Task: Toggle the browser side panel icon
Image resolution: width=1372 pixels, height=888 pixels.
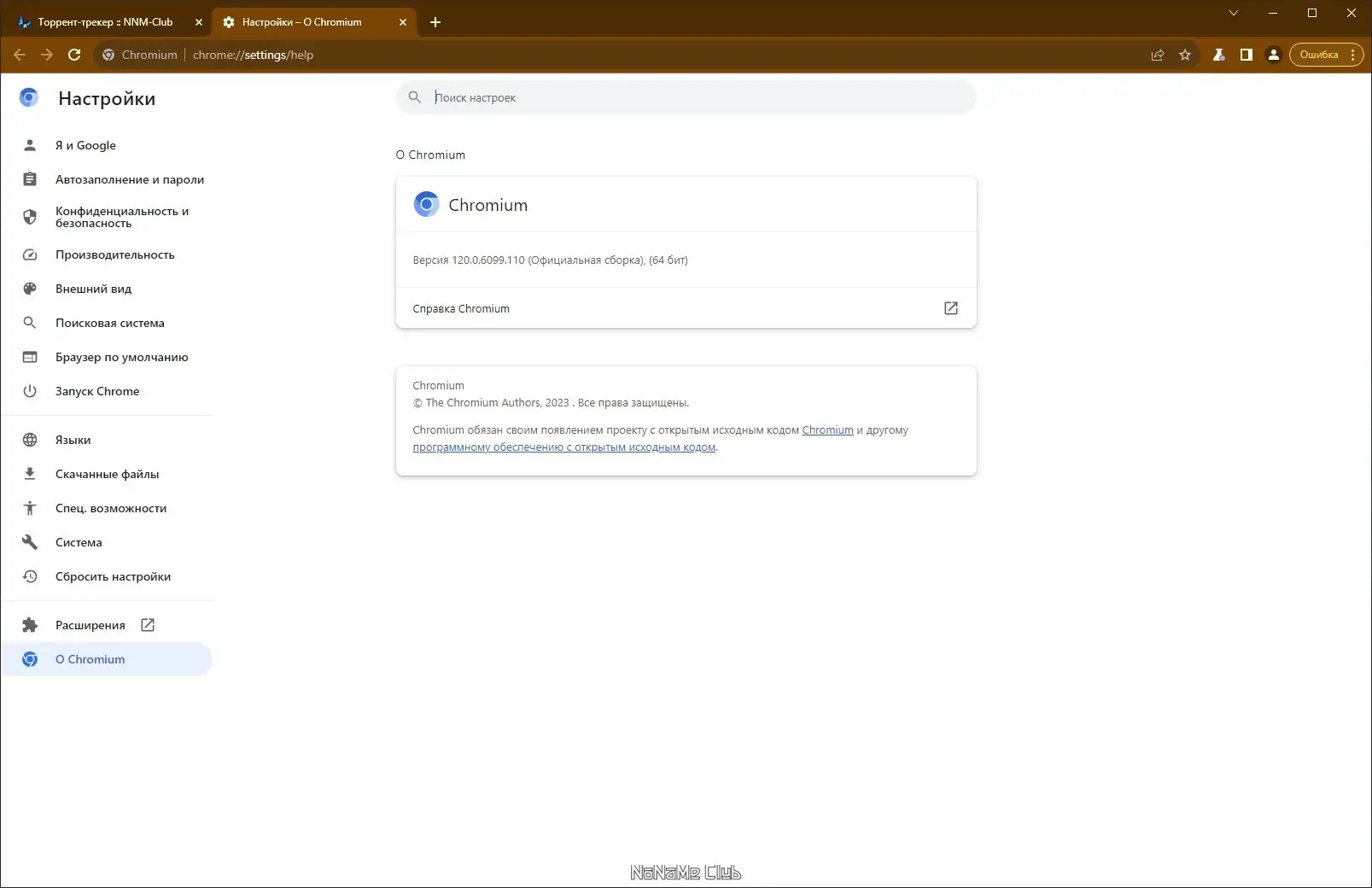Action: point(1246,55)
